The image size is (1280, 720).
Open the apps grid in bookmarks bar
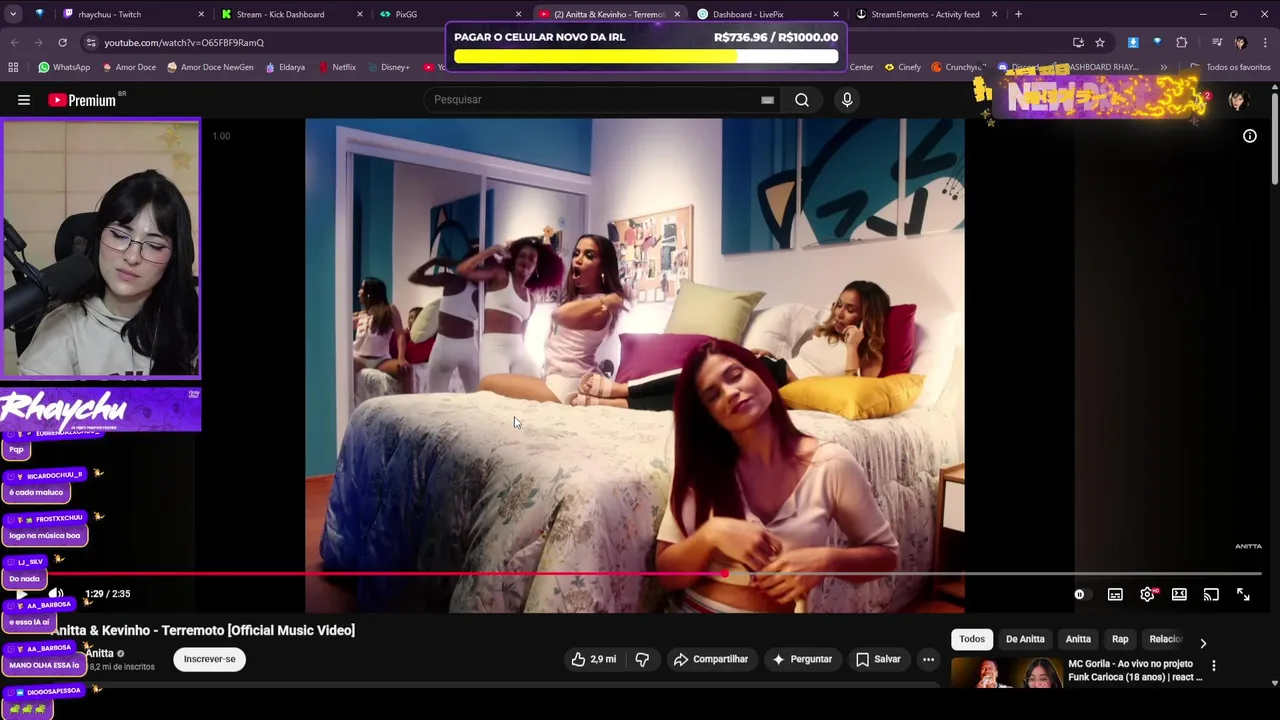pos(13,67)
